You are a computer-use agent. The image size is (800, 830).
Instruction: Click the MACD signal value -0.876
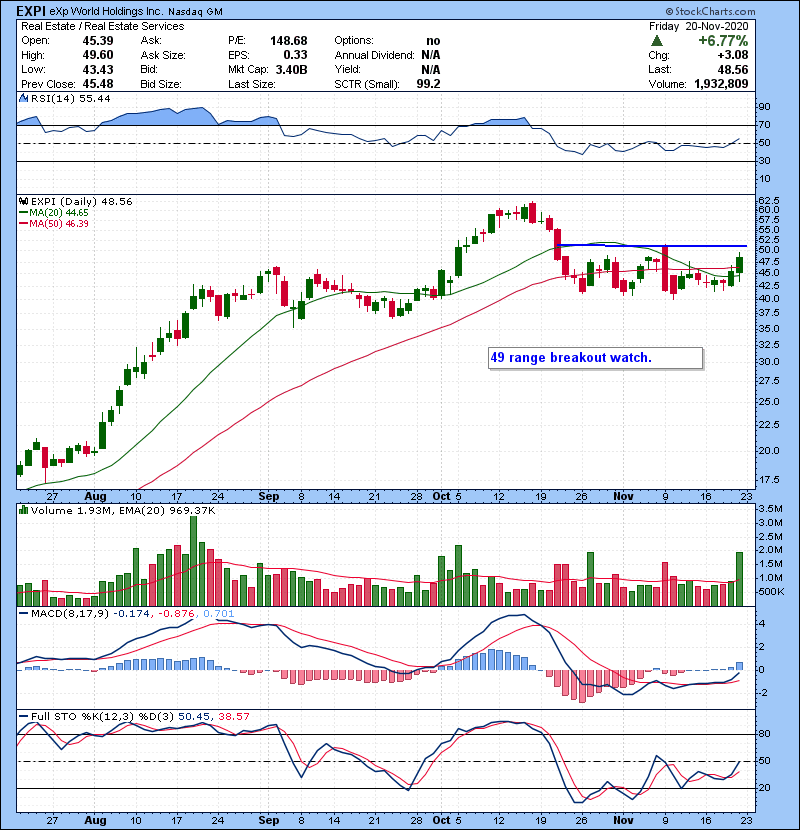tap(176, 614)
